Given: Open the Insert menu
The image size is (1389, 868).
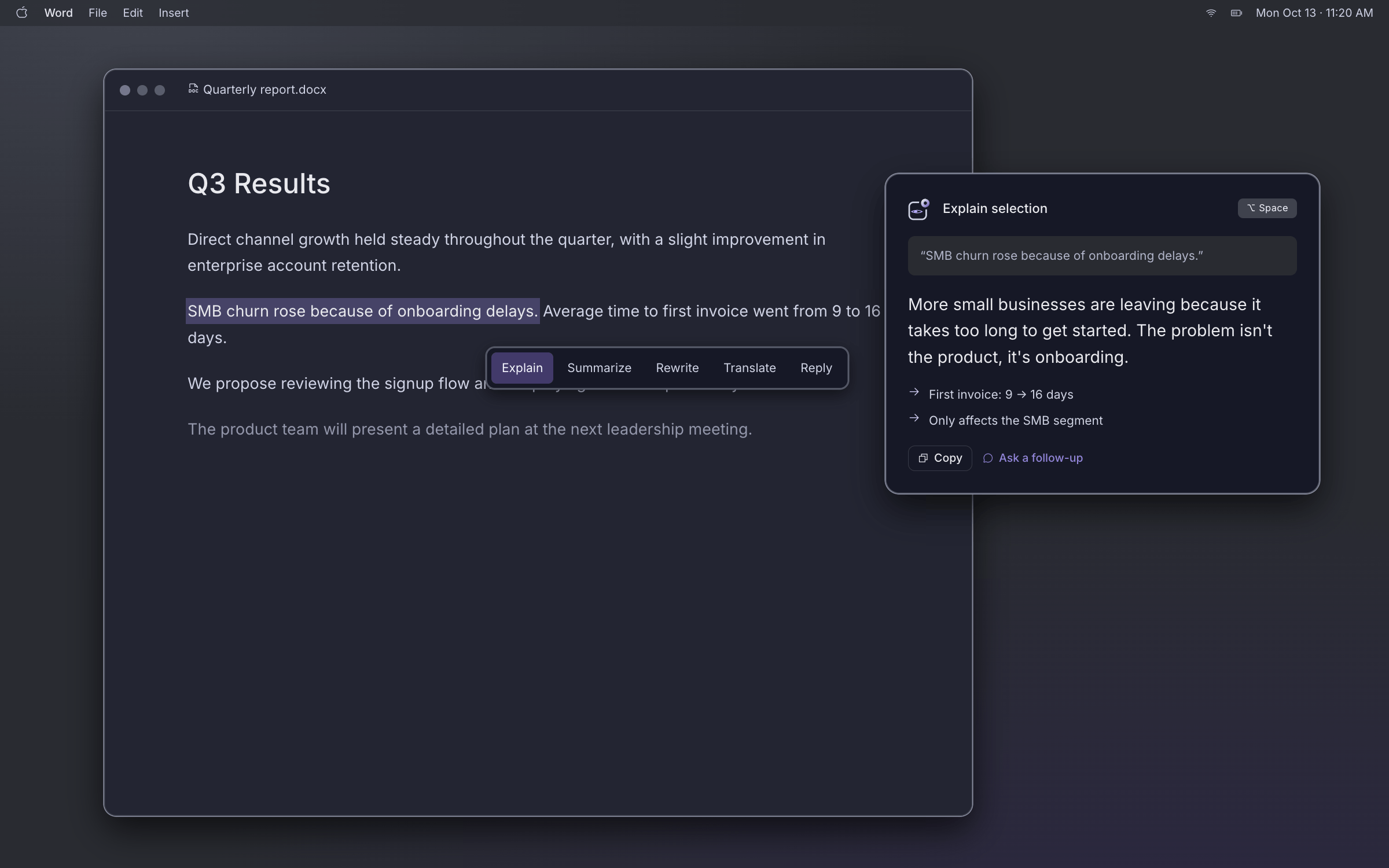Looking at the screenshot, I should (174, 13).
